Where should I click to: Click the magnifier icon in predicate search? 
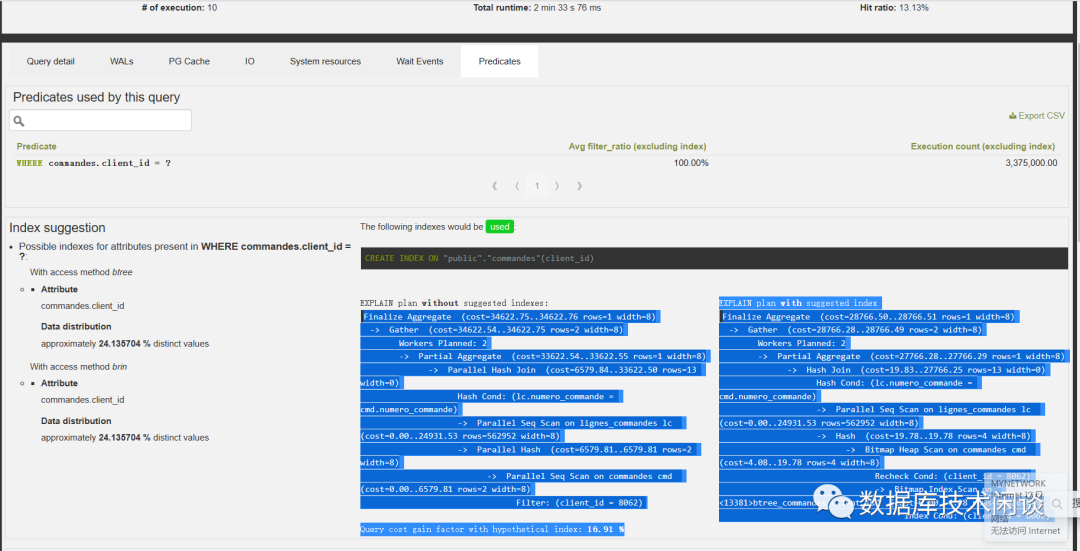click(19, 121)
